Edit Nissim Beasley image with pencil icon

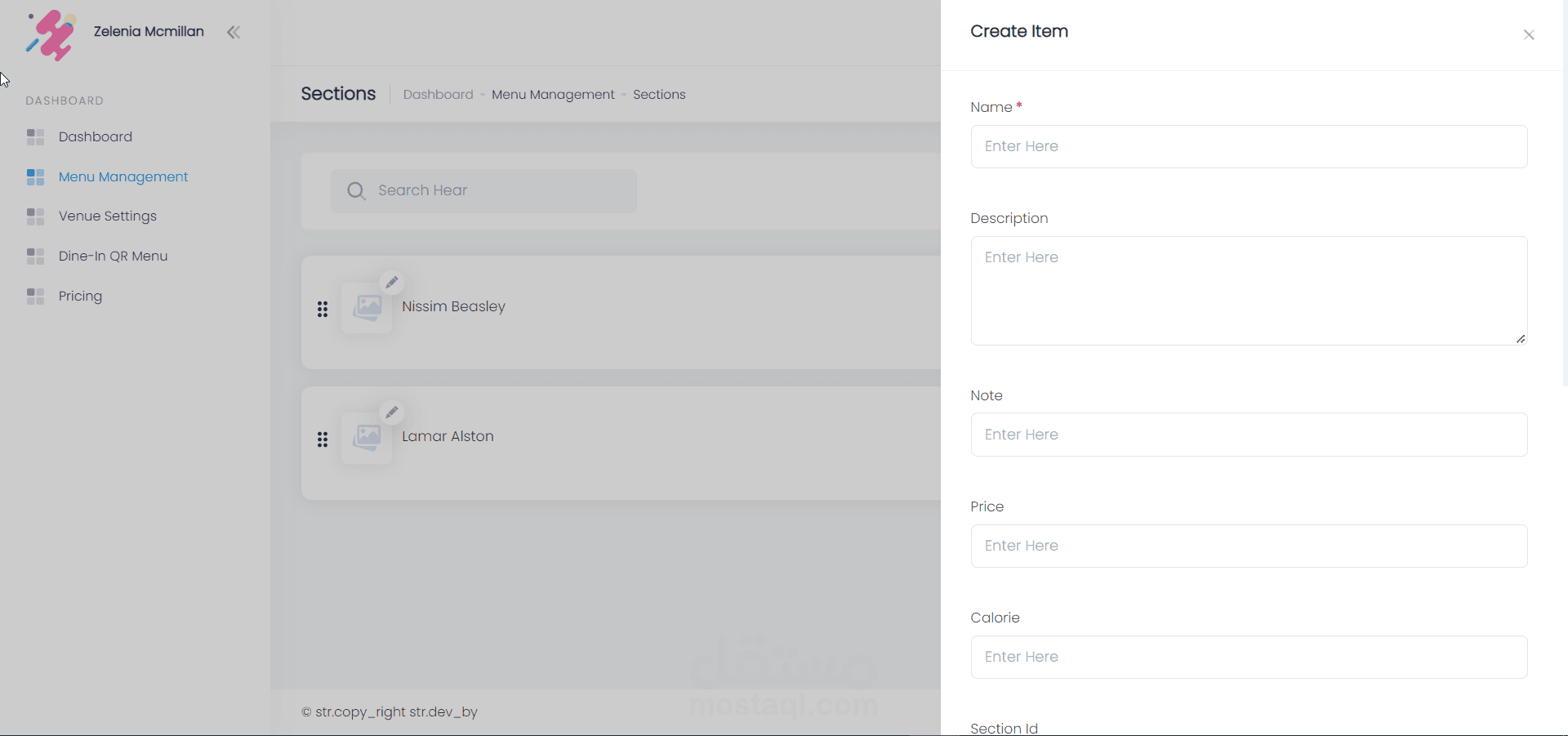tap(392, 283)
